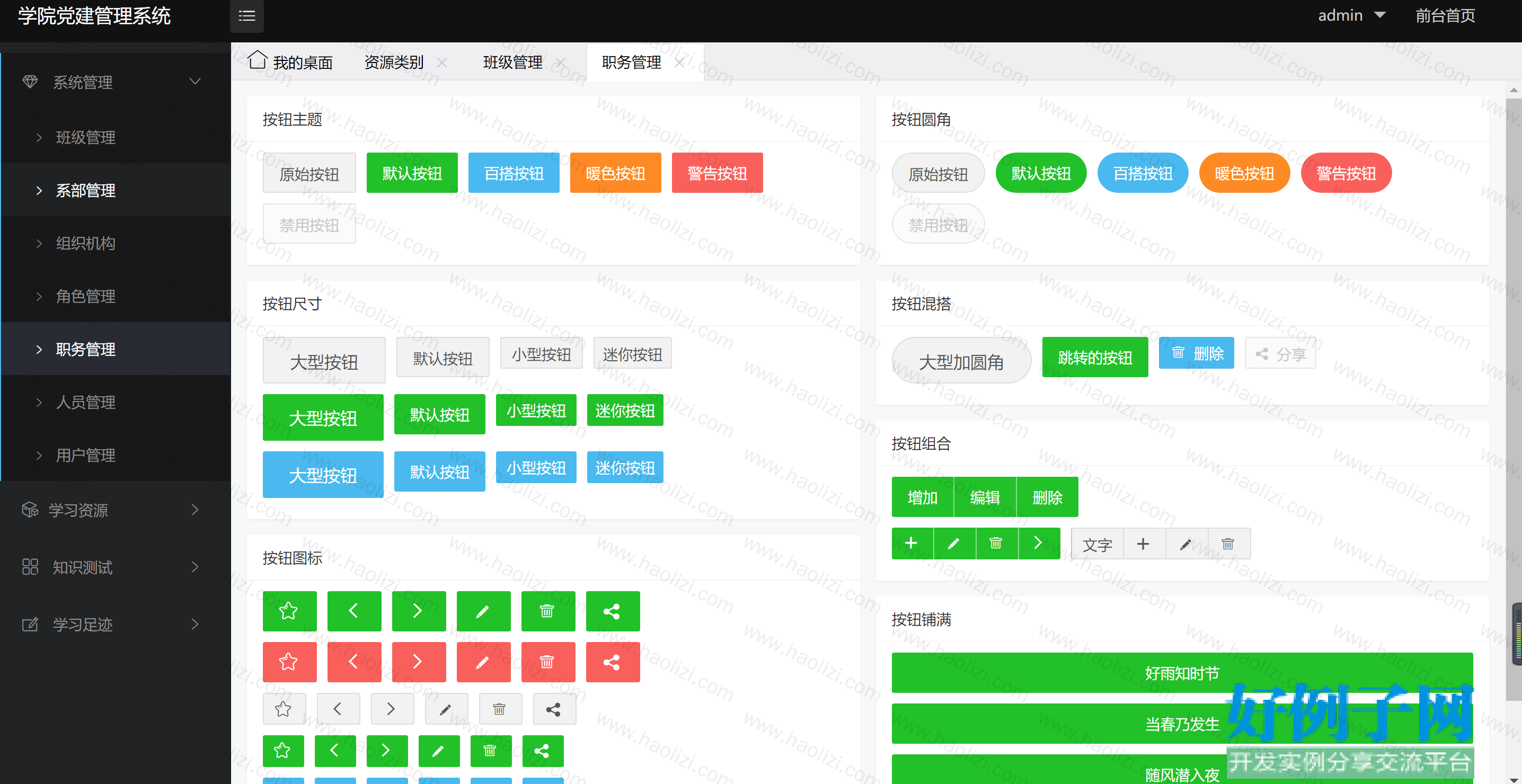Switch to the 班级管理 tab
The height and width of the screenshot is (784, 1522).
coord(513,61)
